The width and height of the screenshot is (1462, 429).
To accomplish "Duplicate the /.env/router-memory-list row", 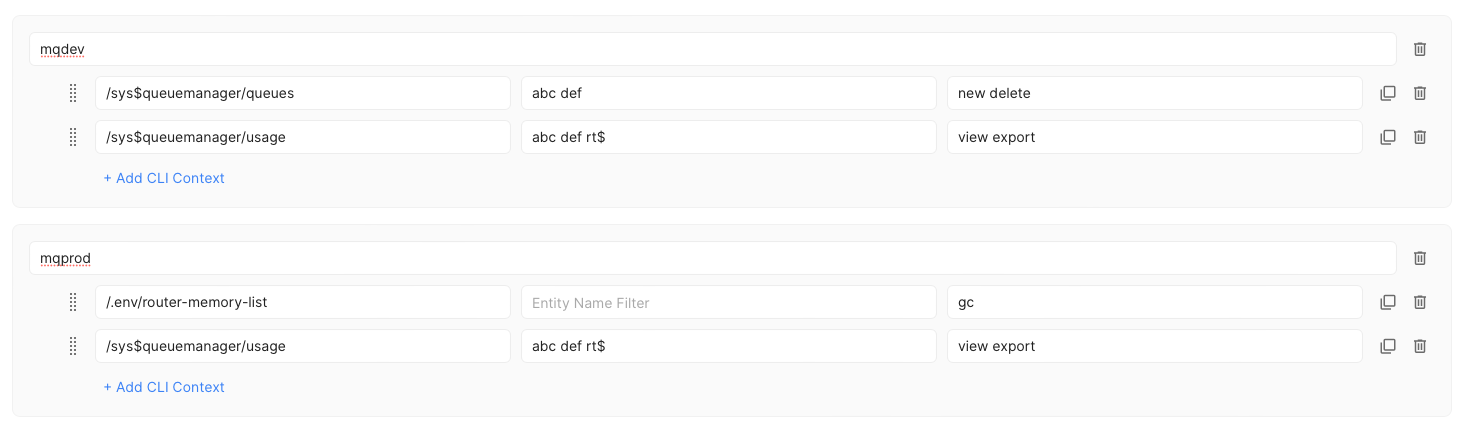I will (x=1387, y=302).
